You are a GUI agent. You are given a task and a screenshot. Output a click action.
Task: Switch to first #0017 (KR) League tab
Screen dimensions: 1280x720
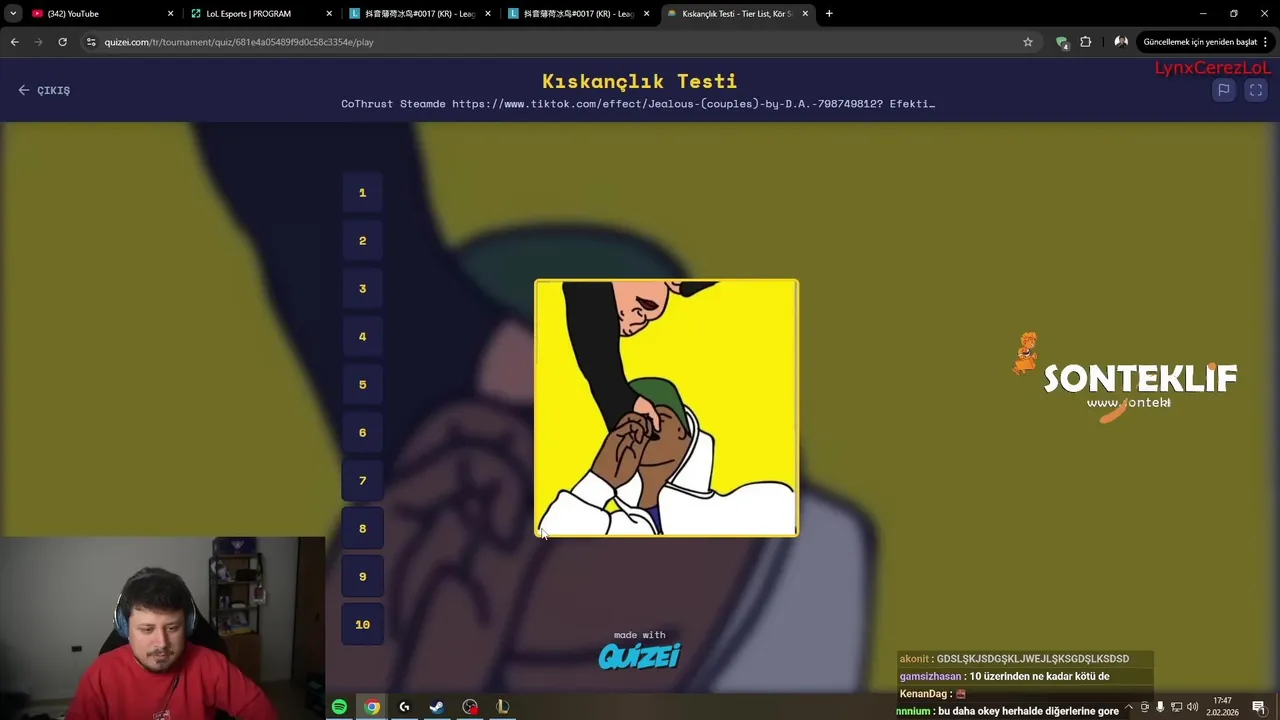coord(420,14)
